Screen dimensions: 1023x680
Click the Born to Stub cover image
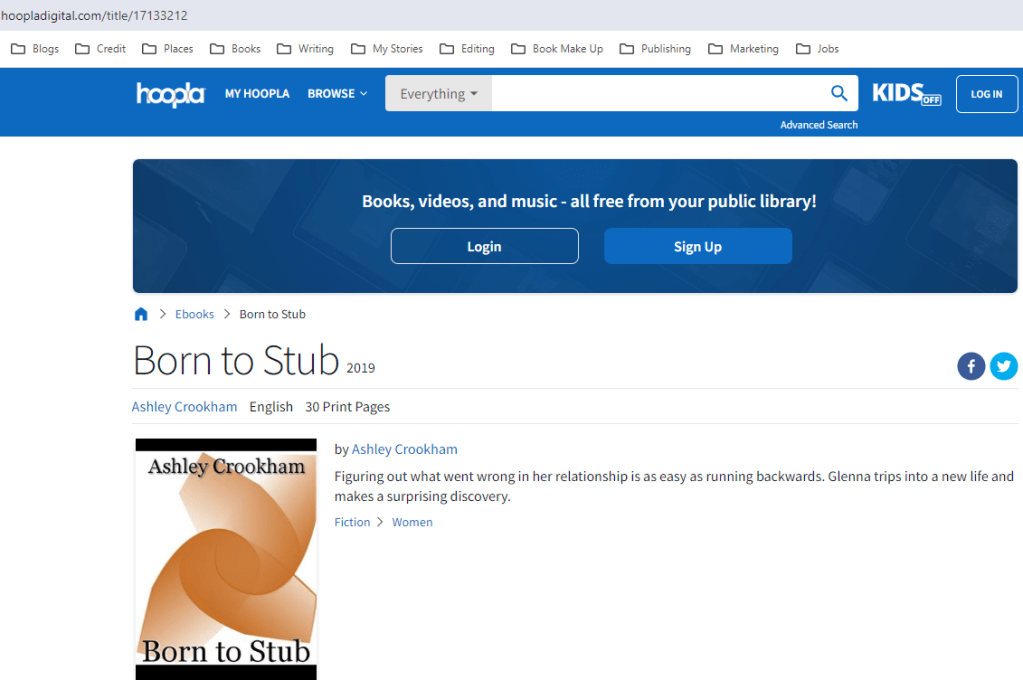[x=225, y=558]
